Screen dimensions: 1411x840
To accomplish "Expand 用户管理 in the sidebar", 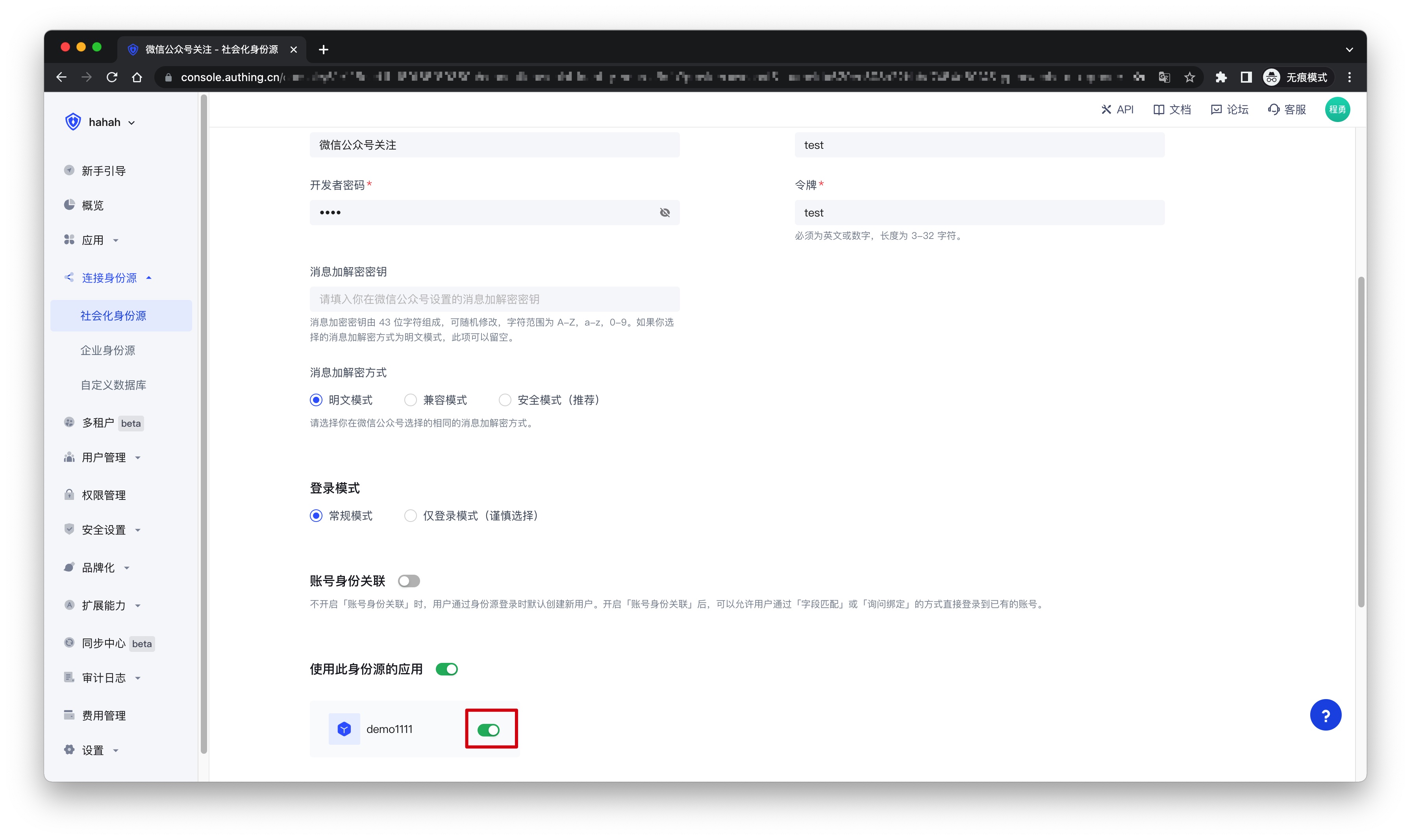I will pyautogui.click(x=104, y=457).
